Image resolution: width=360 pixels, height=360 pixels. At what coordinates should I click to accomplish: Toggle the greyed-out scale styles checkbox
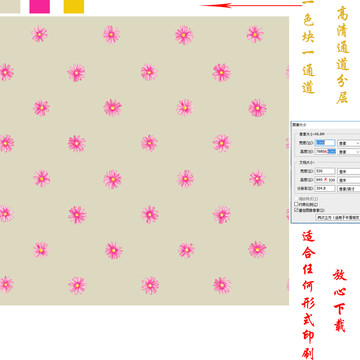click(296, 199)
